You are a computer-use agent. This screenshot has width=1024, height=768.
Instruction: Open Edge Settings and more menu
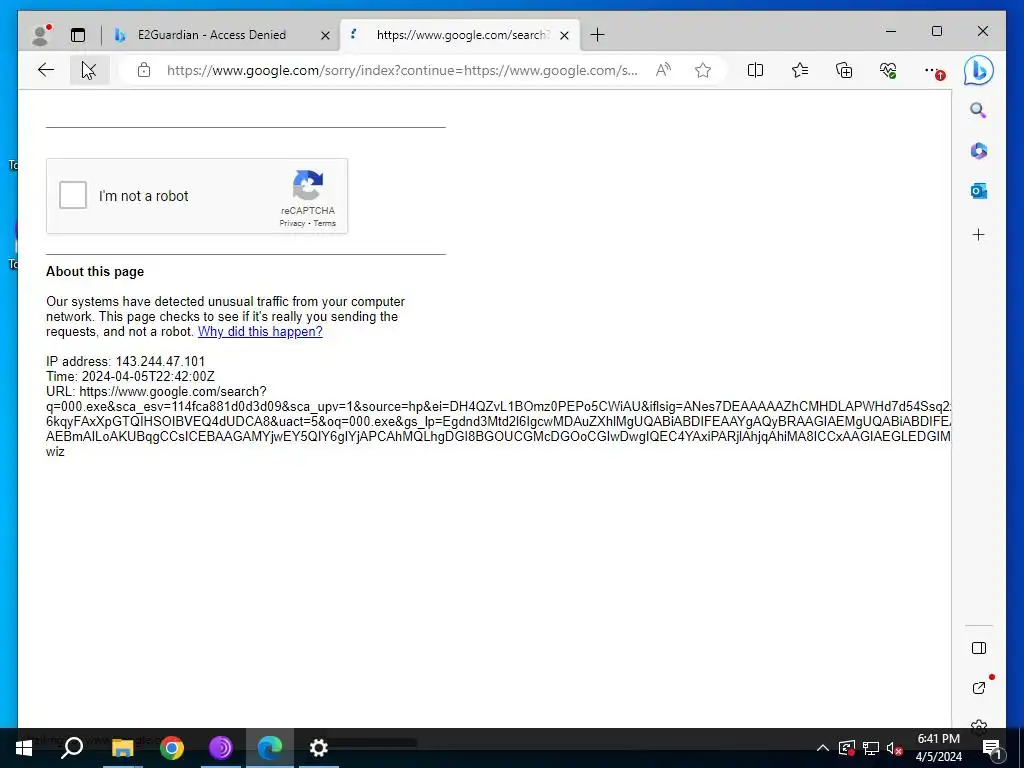[933, 70]
